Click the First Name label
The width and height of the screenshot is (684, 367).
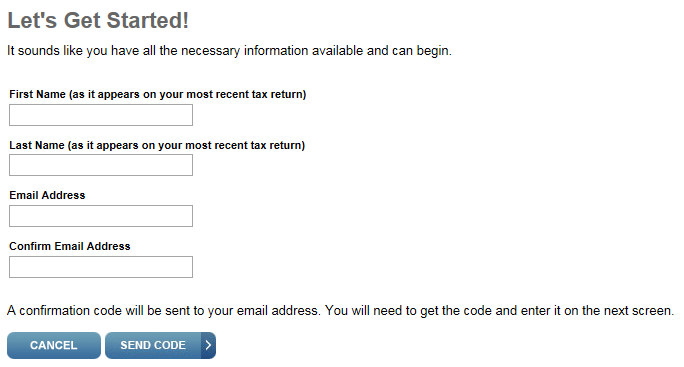coord(38,94)
